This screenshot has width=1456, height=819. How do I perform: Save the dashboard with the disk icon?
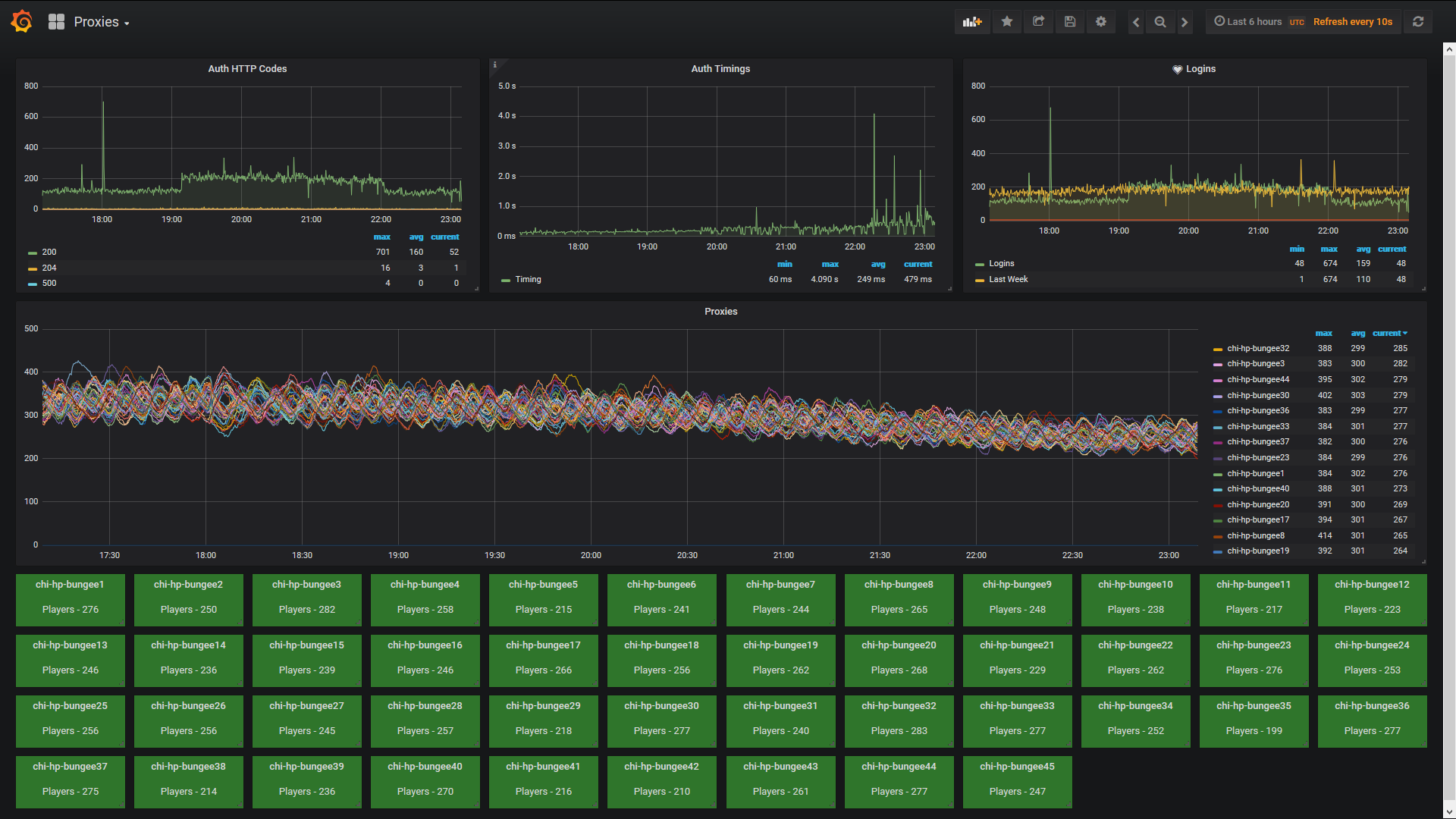tap(1070, 21)
